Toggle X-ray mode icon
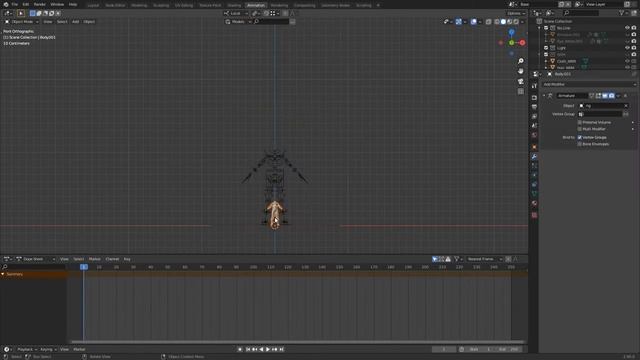 [x=489, y=22]
